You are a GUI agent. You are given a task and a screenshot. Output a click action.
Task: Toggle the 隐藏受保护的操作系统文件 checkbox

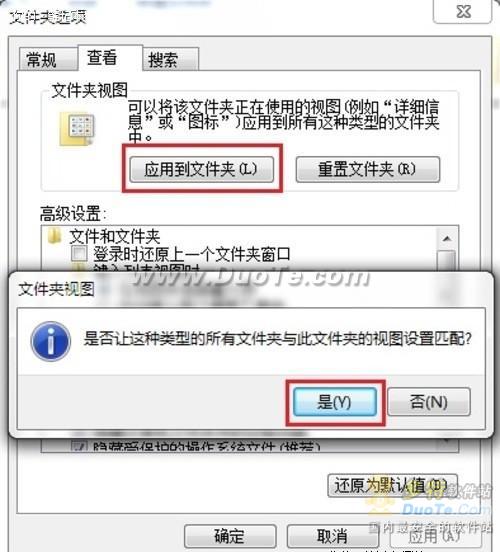[x=79, y=446]
